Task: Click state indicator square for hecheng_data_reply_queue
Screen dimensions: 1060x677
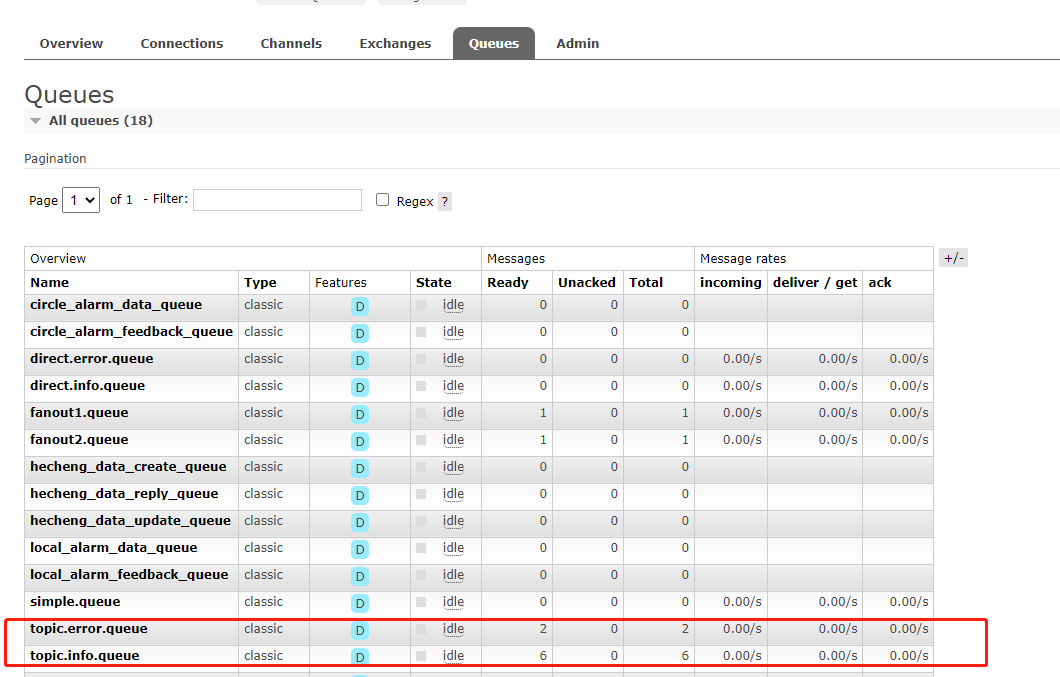Action: tap(421, 494)
